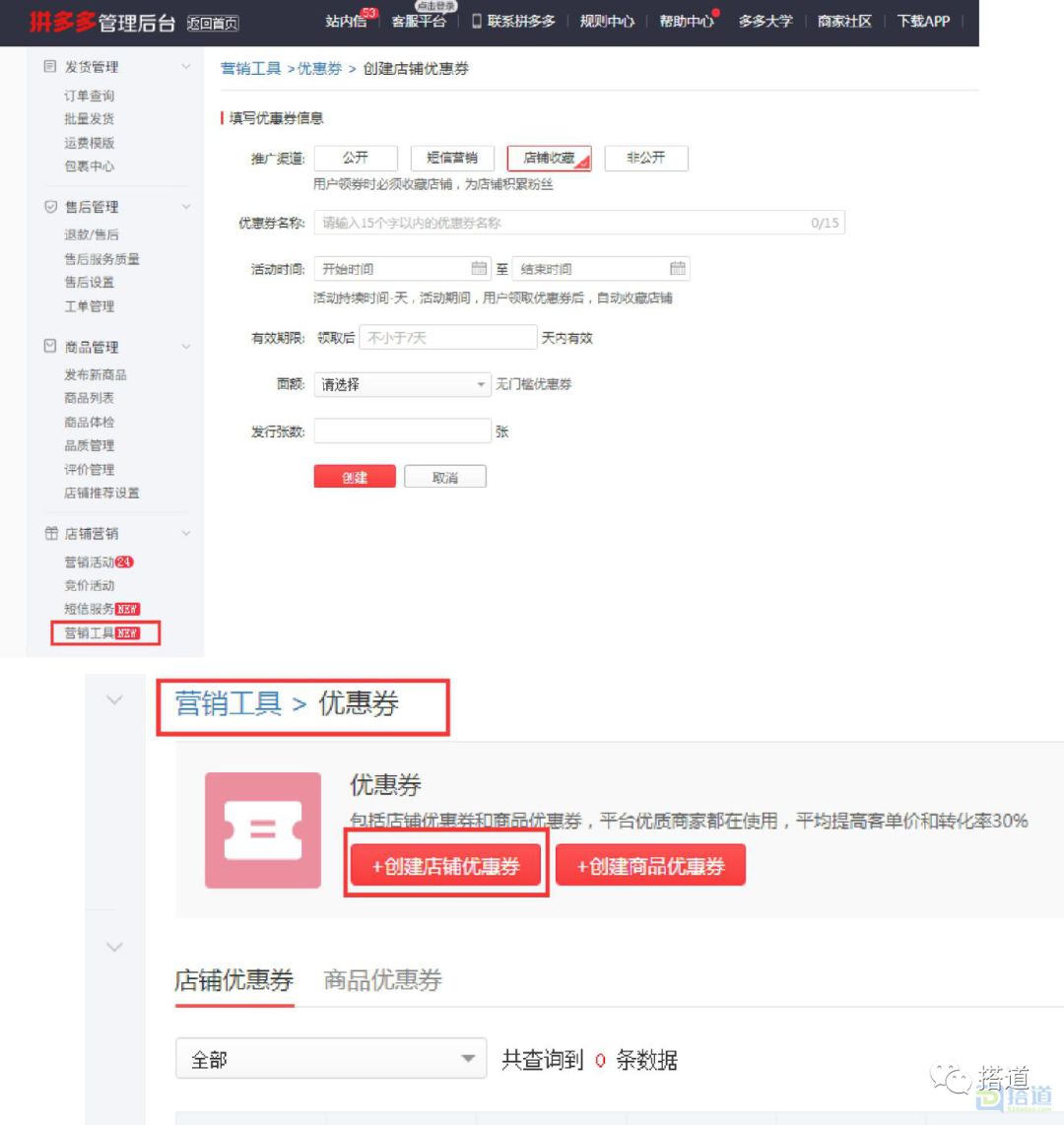The height and width of the screenshot is (1125, 1064).
Task: Focus the 有效期限 days input field
Action: [x=447, y=337]
